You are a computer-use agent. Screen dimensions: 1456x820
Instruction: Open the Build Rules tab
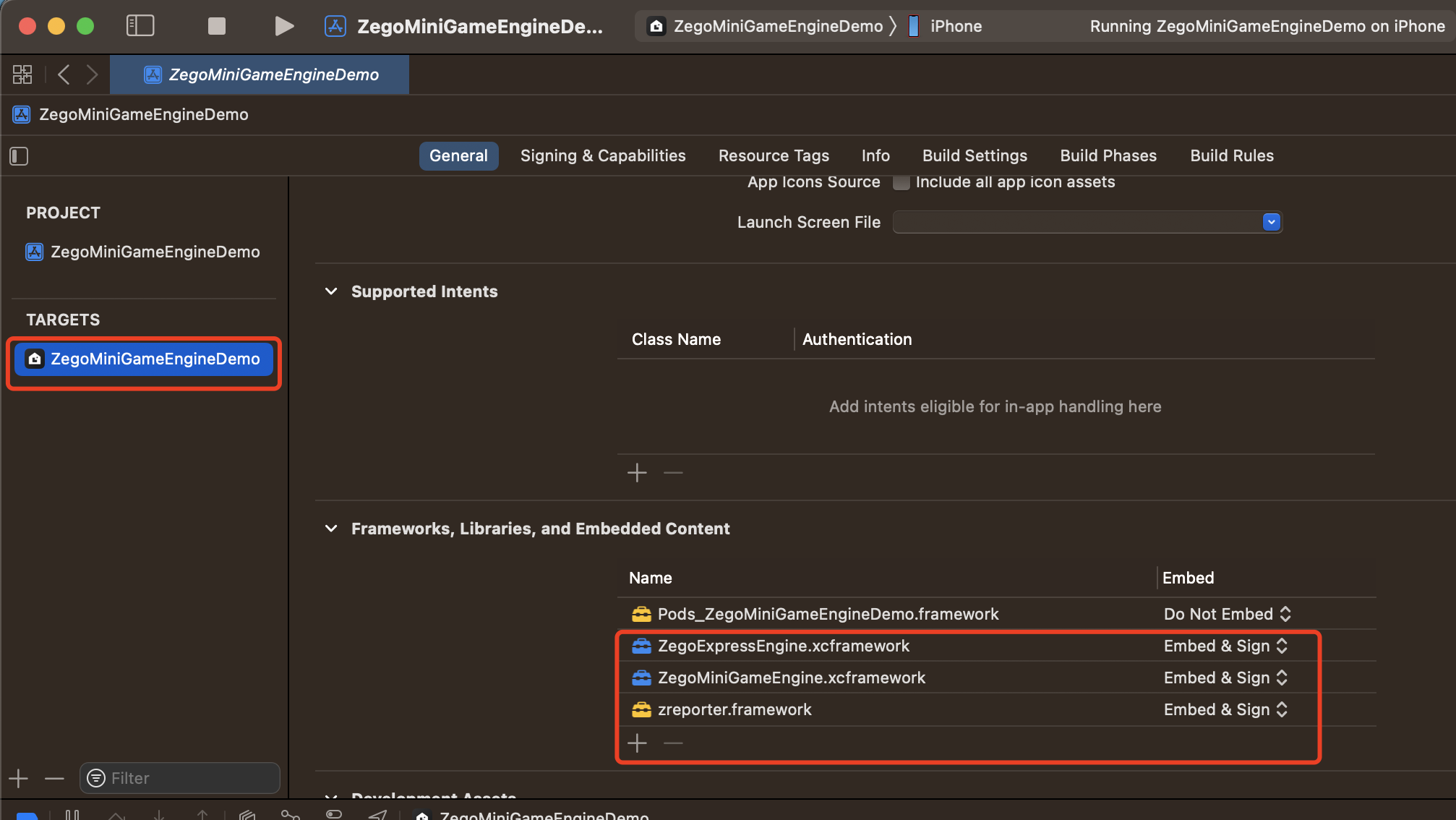[x=1232, y=155]
